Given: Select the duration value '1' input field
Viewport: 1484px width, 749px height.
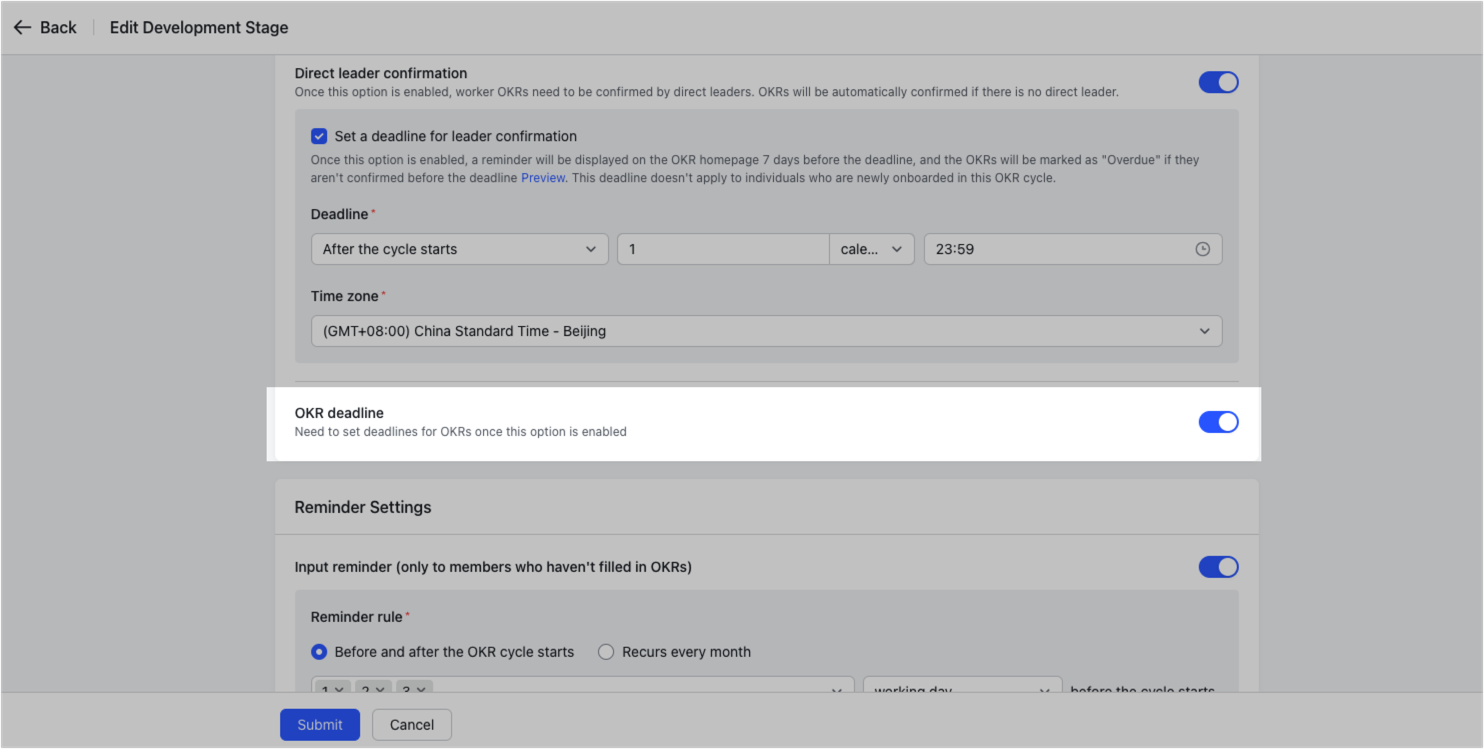Looking at the screenshot, I should [x=722, y=249].
